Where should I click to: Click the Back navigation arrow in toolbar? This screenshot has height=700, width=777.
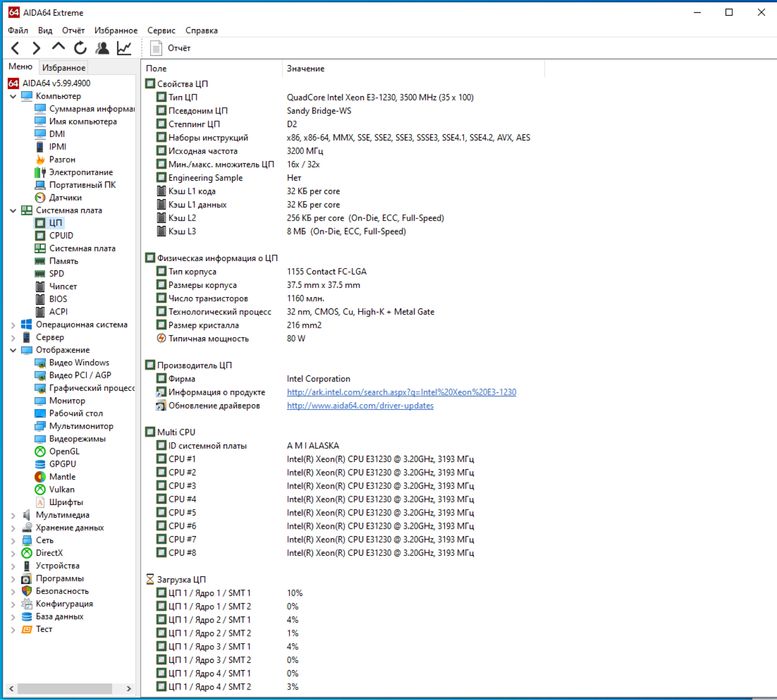pyautogui.click(x=15, y=48)
